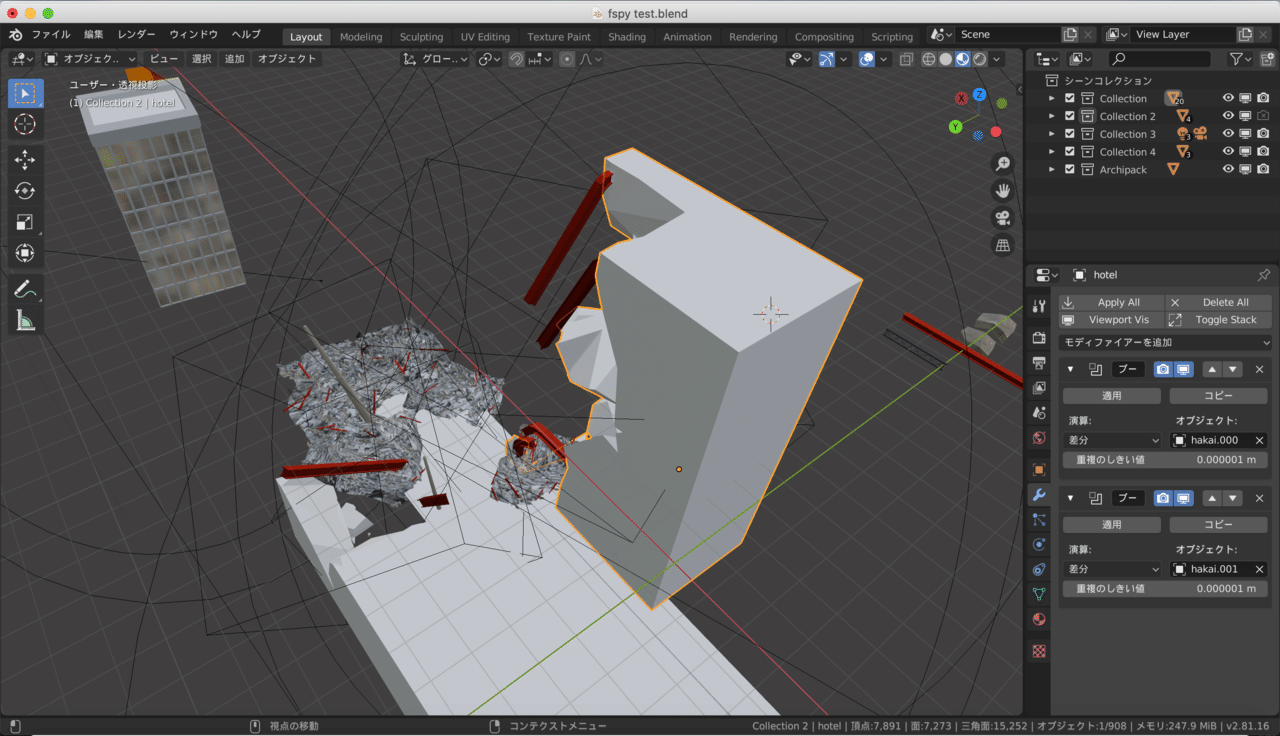Open the ファイル menu
This screenshot has width=1280, height=736.
point(51,35)
